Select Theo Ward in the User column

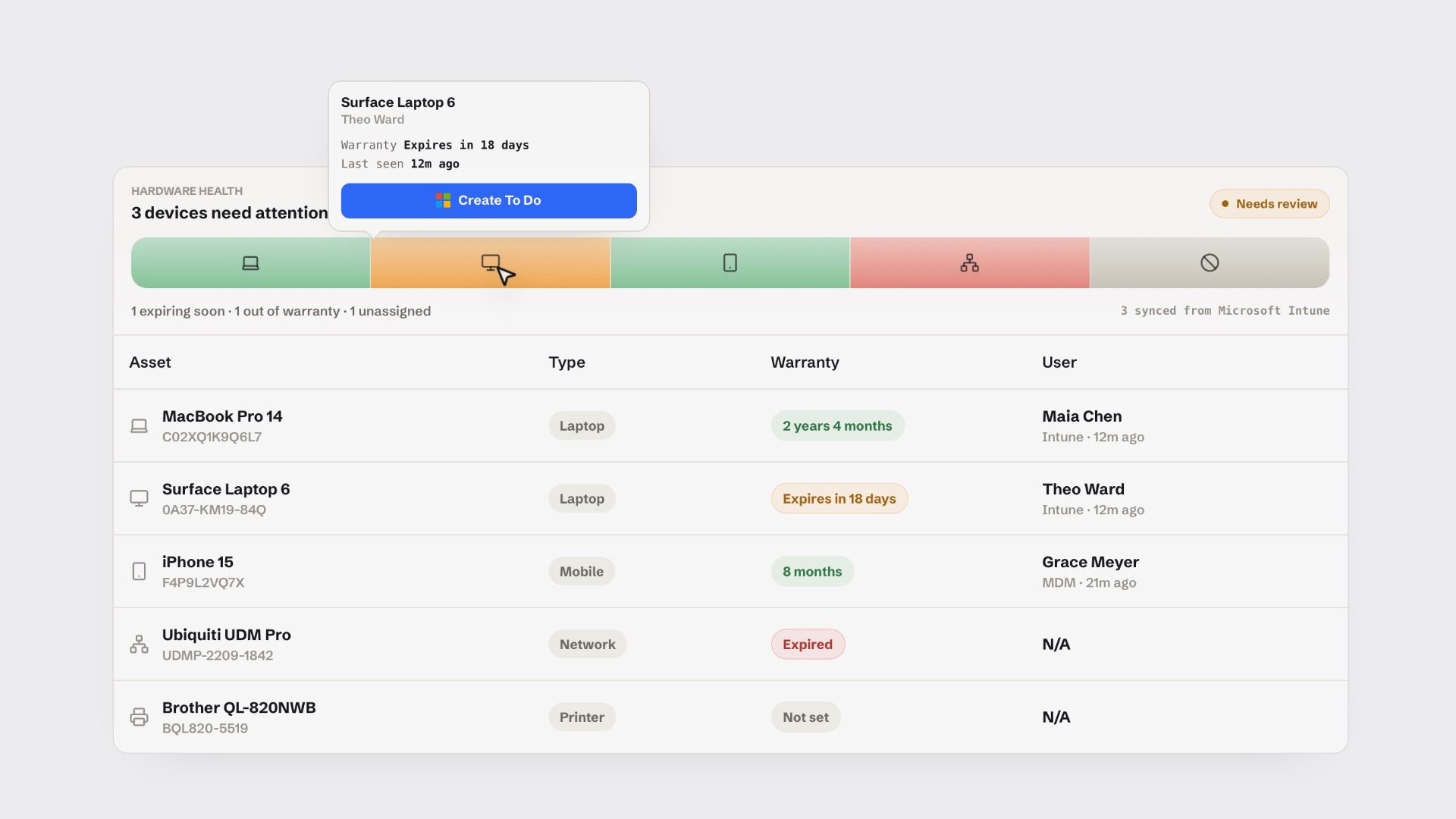coord(1083,489)
